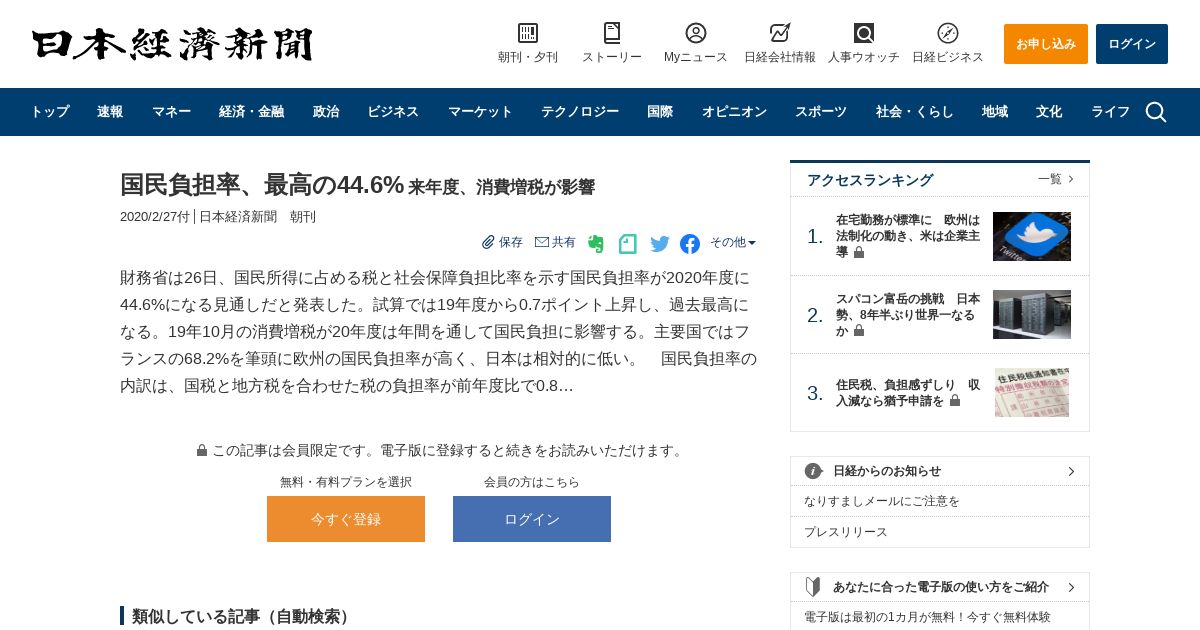Image resolution: width=1200 pixels, height=630 pixels.
Task: Open the Myニュース profile icon
Action: click(x=696, y=33)
